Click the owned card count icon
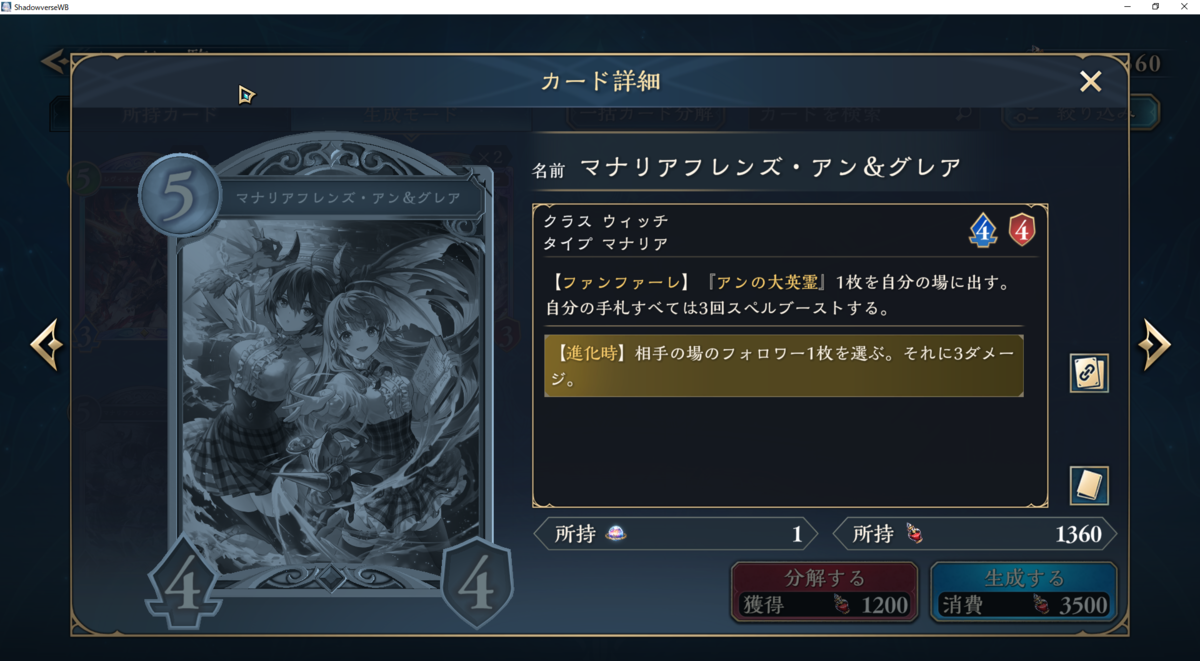 616,534
